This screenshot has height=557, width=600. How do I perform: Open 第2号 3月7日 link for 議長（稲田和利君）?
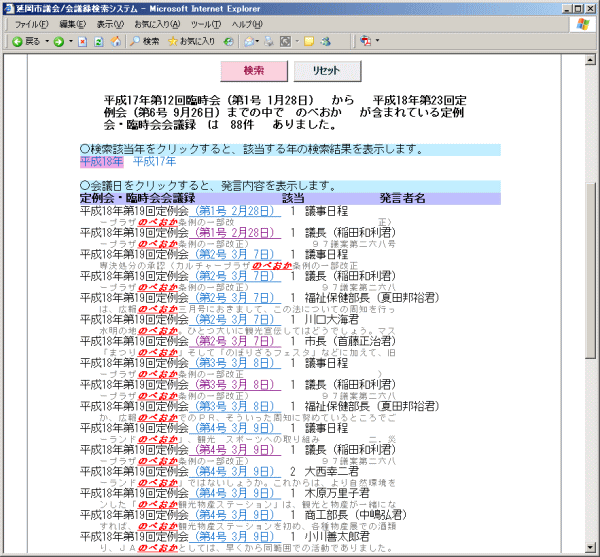[x=235, y=276]
